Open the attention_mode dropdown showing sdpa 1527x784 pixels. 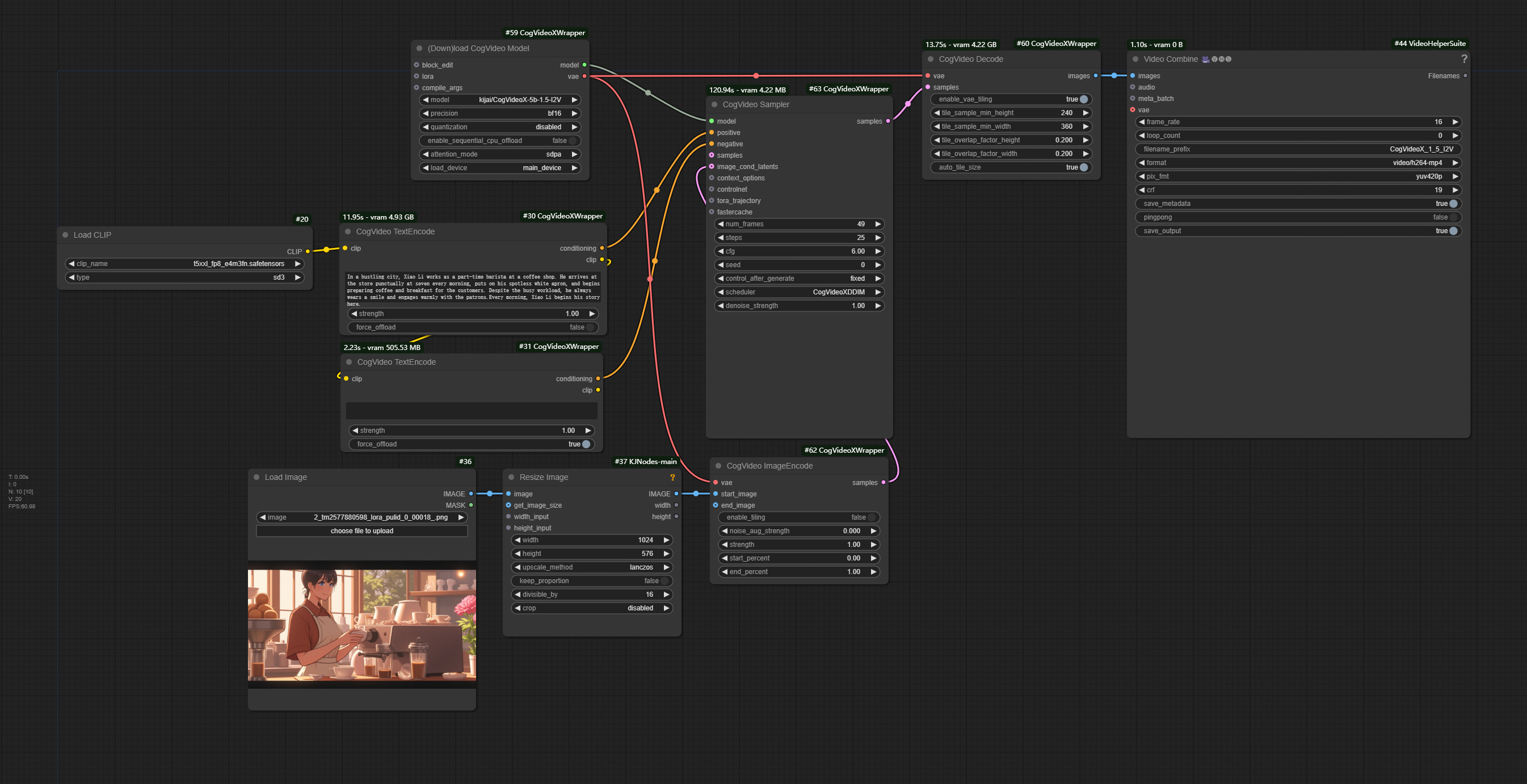click(499, 154)
